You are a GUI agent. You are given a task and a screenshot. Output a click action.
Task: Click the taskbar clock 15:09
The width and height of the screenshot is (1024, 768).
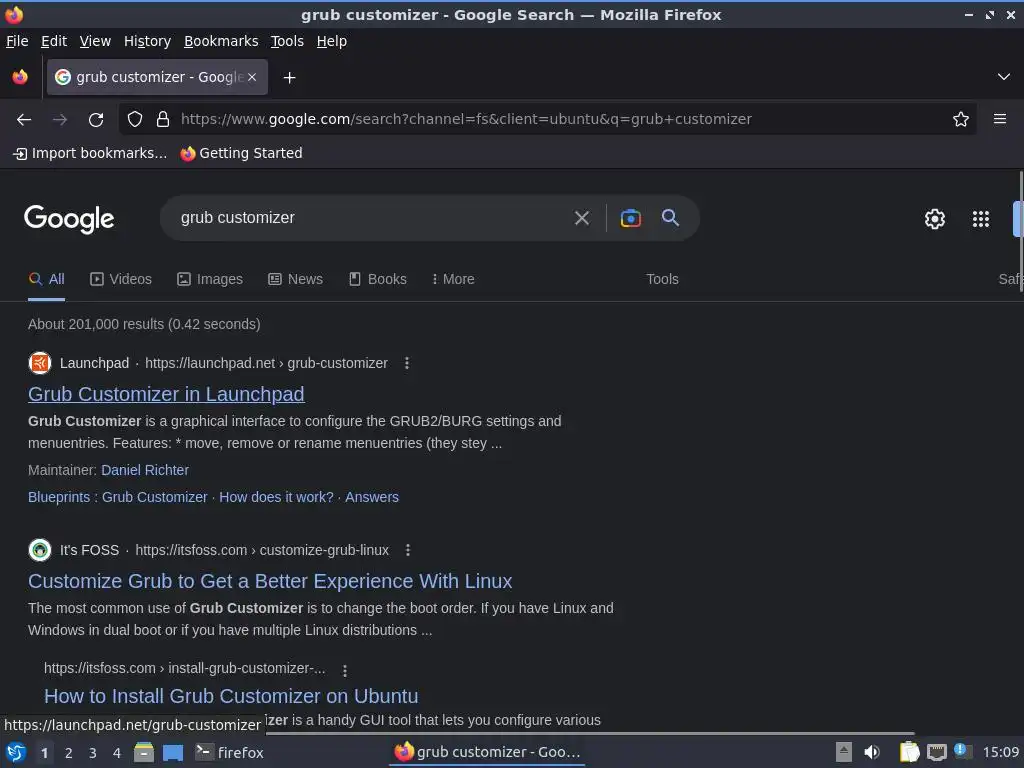click(1000, 753)
